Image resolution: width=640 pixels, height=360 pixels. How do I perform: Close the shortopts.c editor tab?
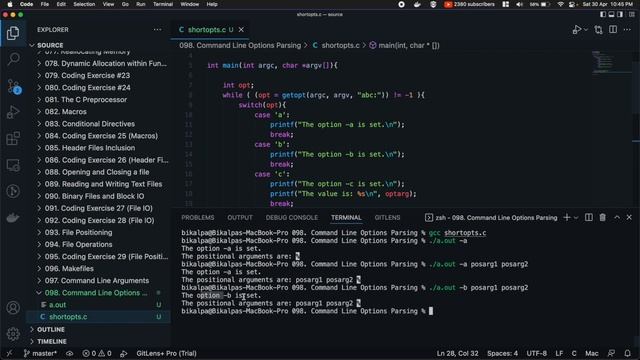[241, 30]
